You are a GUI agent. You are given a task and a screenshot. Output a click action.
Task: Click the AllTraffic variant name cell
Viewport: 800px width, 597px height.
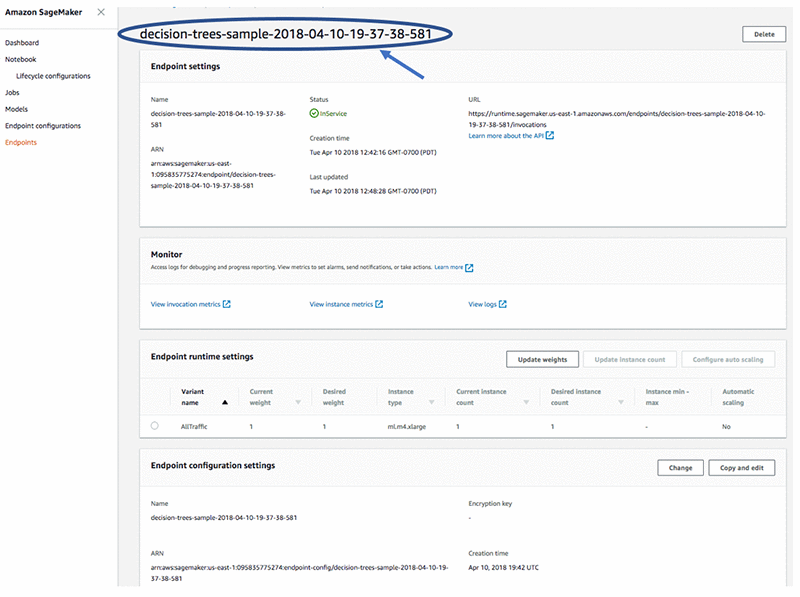coord(194,427)
